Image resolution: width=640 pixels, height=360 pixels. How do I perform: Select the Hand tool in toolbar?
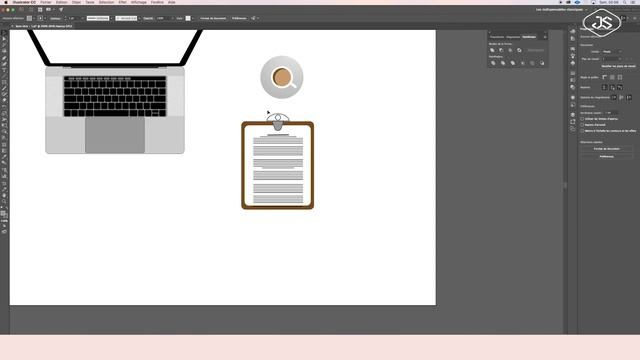click(x=4, y=196)
